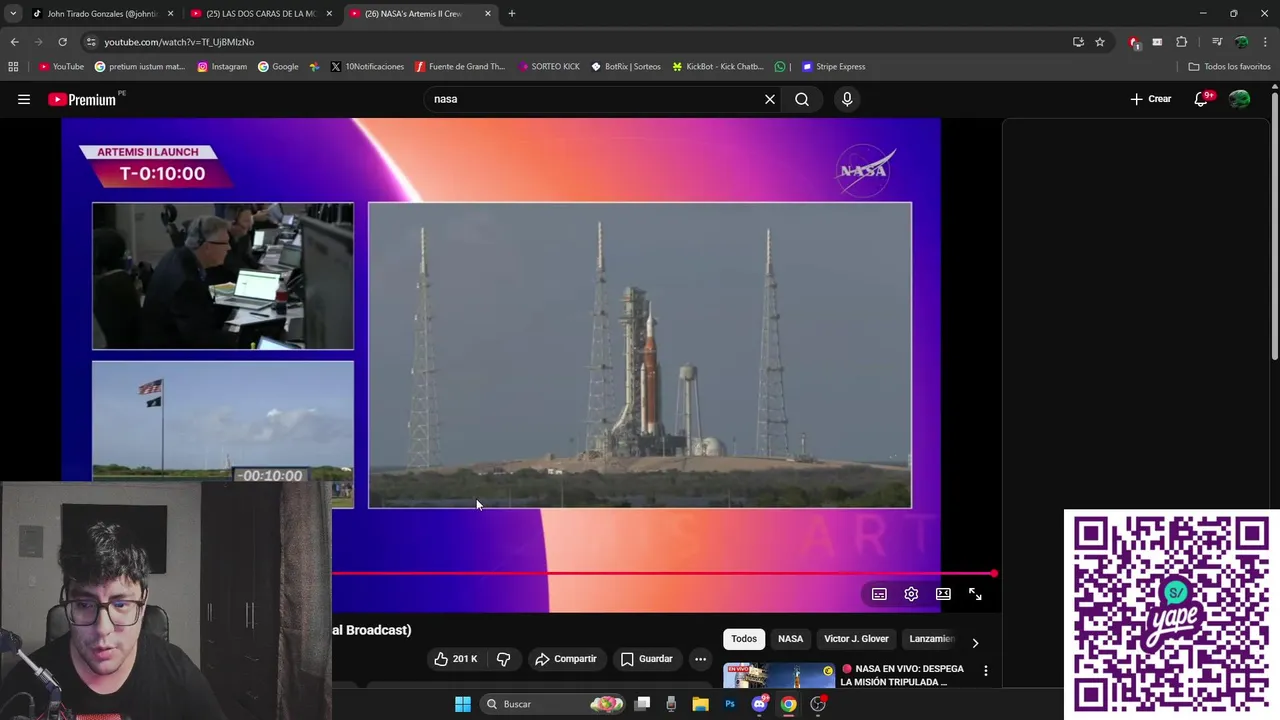Open options menu for NASA EN VIVO video

coord(985,671)
